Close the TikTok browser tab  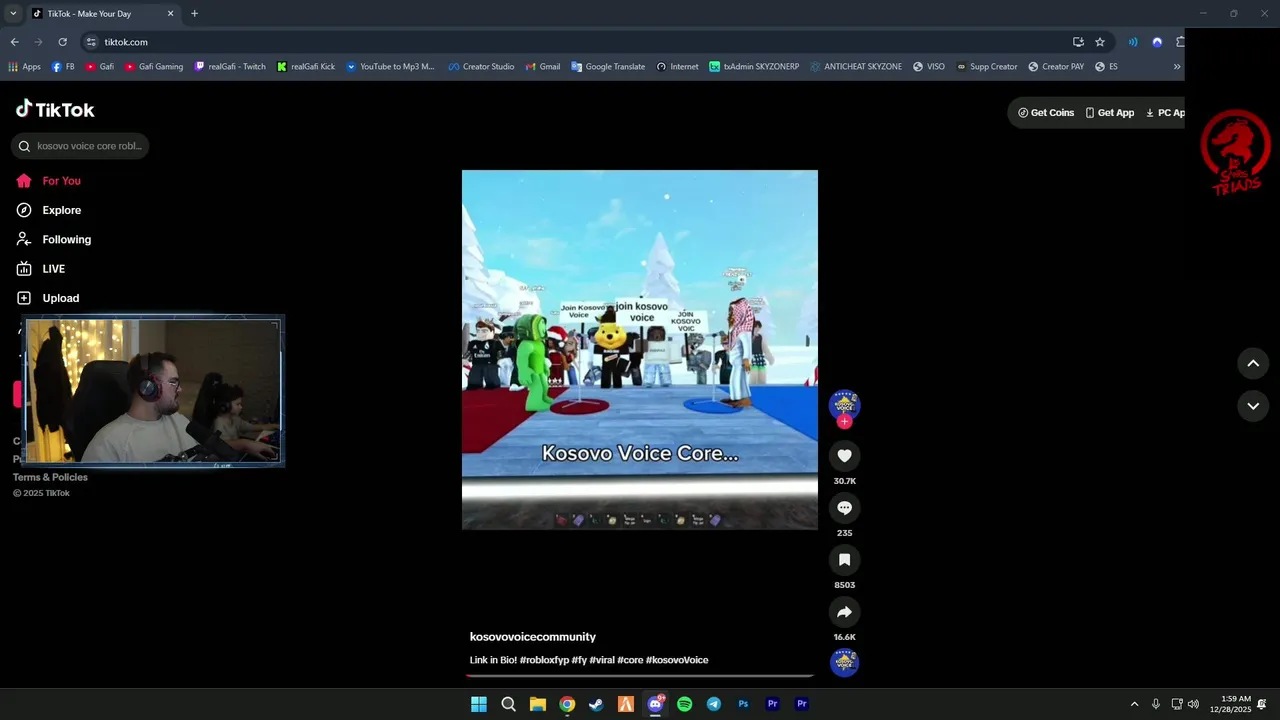point(170,13)
